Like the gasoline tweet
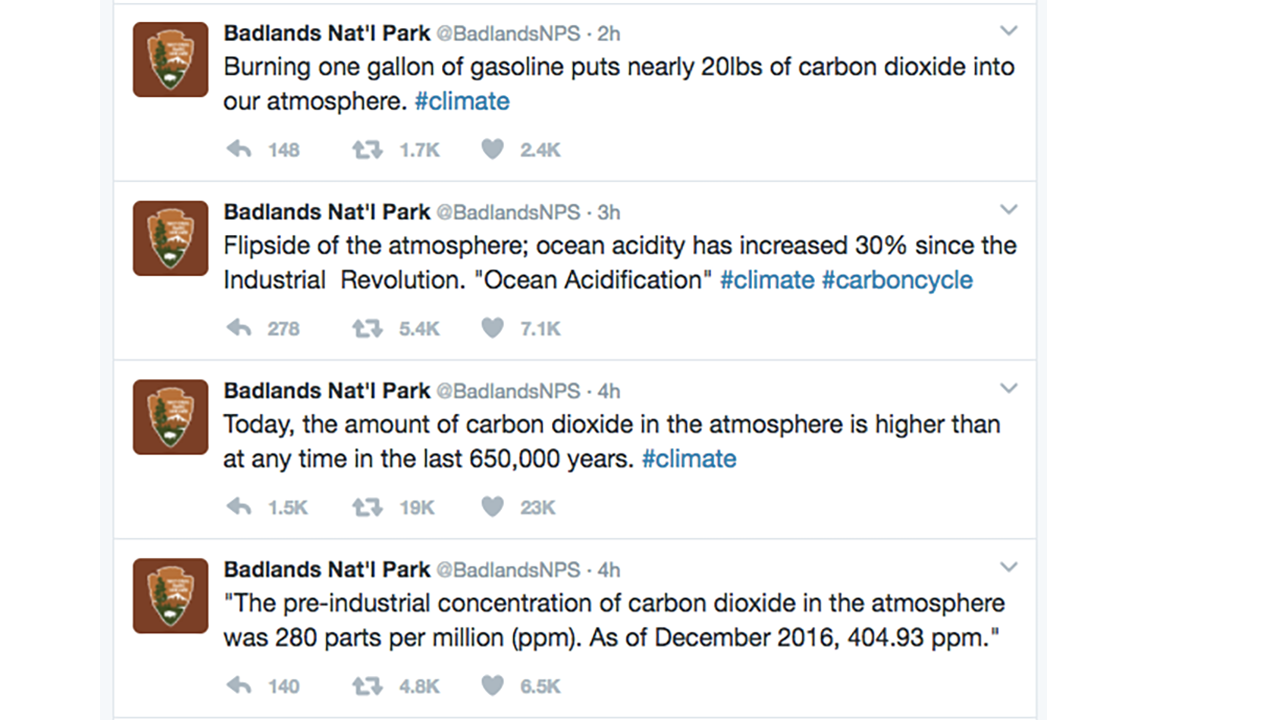This screenshot has width=1280, height=720. click(x=492, y=149)
